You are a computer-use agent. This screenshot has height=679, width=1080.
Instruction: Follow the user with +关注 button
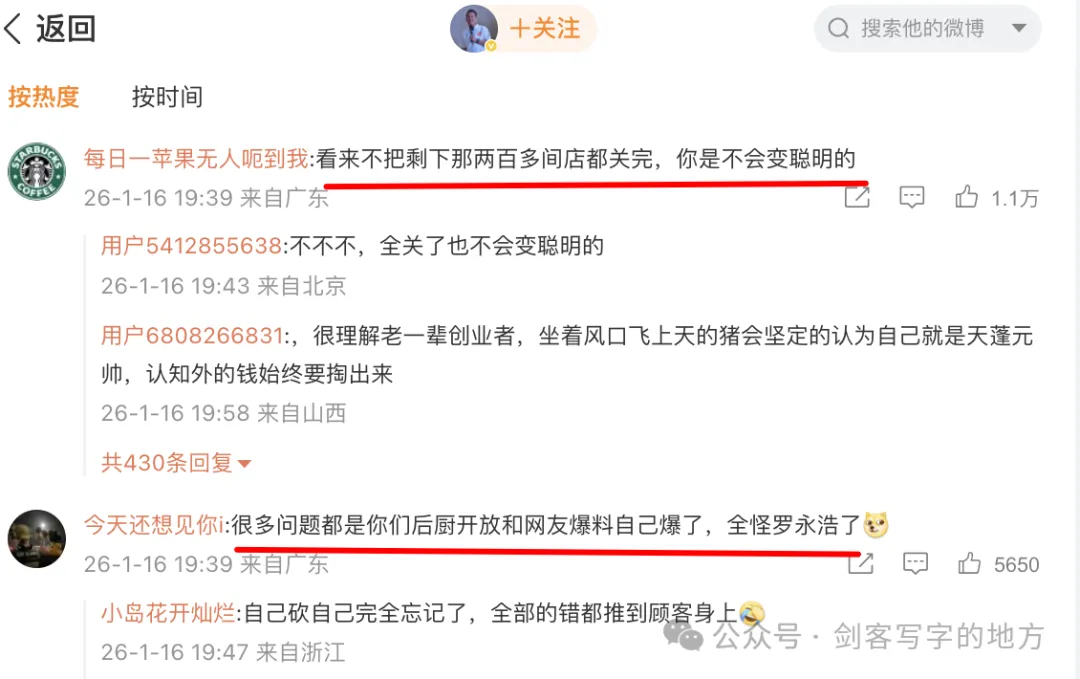click(x=545, y=29)
